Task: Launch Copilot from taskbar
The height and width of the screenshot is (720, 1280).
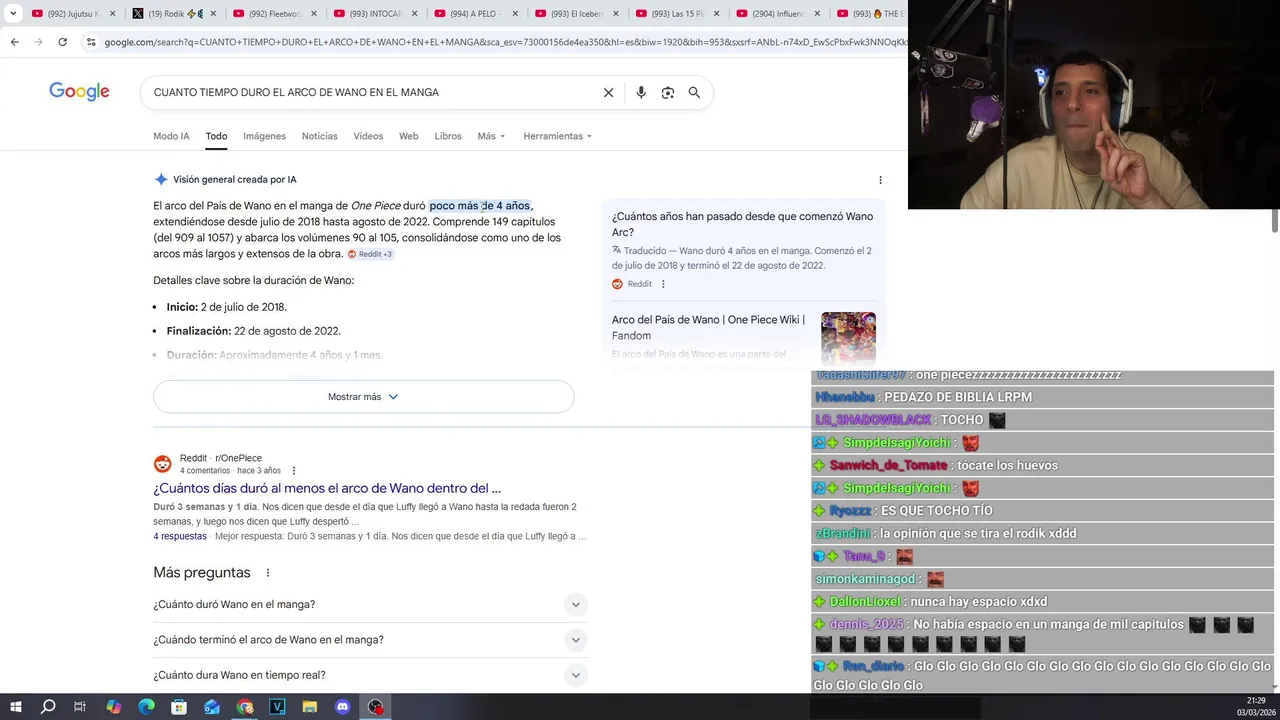Action: (x=113, y=707)
